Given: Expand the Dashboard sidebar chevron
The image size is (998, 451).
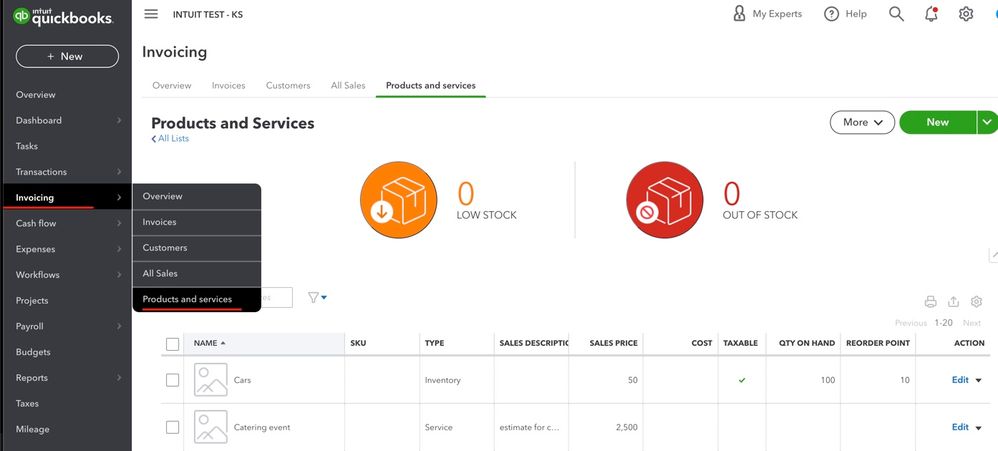Looking at the screenshot, I should click(x=119, y=120).
